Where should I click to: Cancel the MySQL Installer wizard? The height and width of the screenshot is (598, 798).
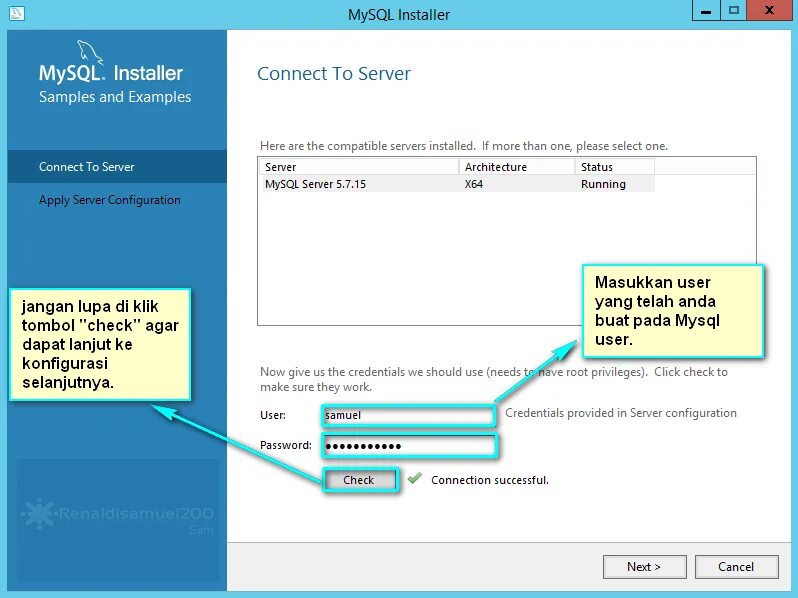[x=736, y=566]
